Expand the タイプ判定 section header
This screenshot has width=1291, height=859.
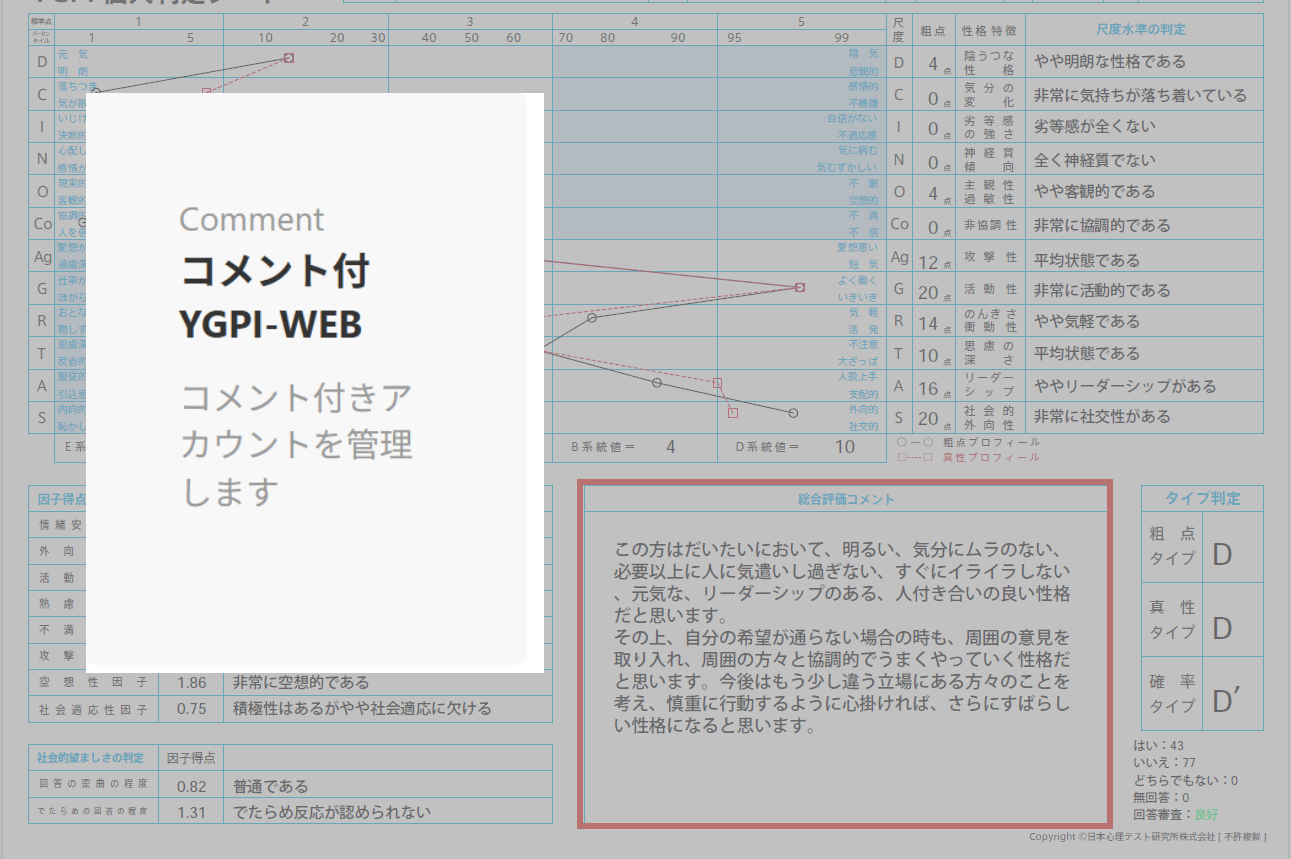(1204, 497)
